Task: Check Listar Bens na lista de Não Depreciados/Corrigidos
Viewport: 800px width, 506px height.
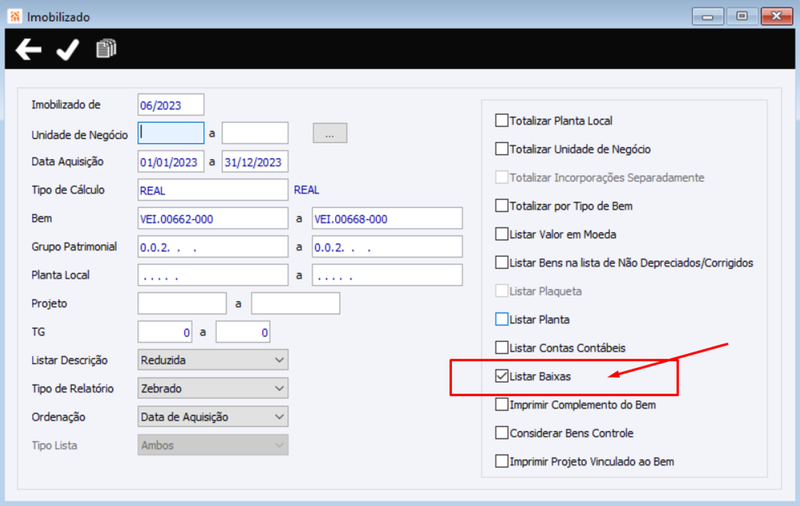Action: coord(502,263)
